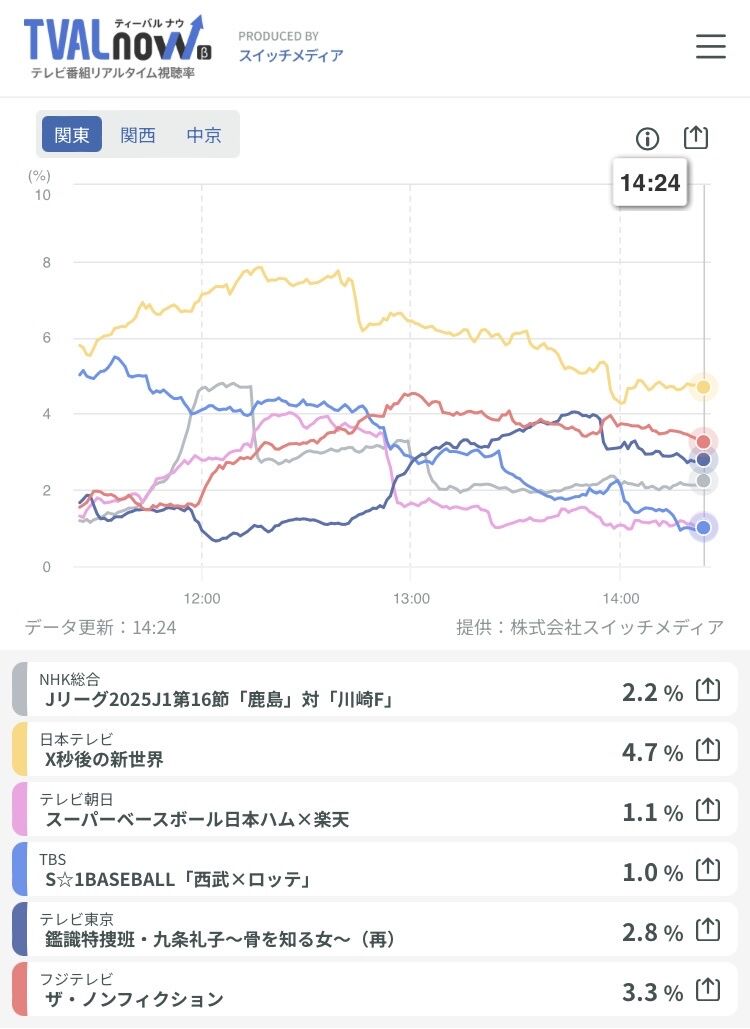Open the hamburger menu
This screenshot has width=750, height=1029.
[710, 46]
